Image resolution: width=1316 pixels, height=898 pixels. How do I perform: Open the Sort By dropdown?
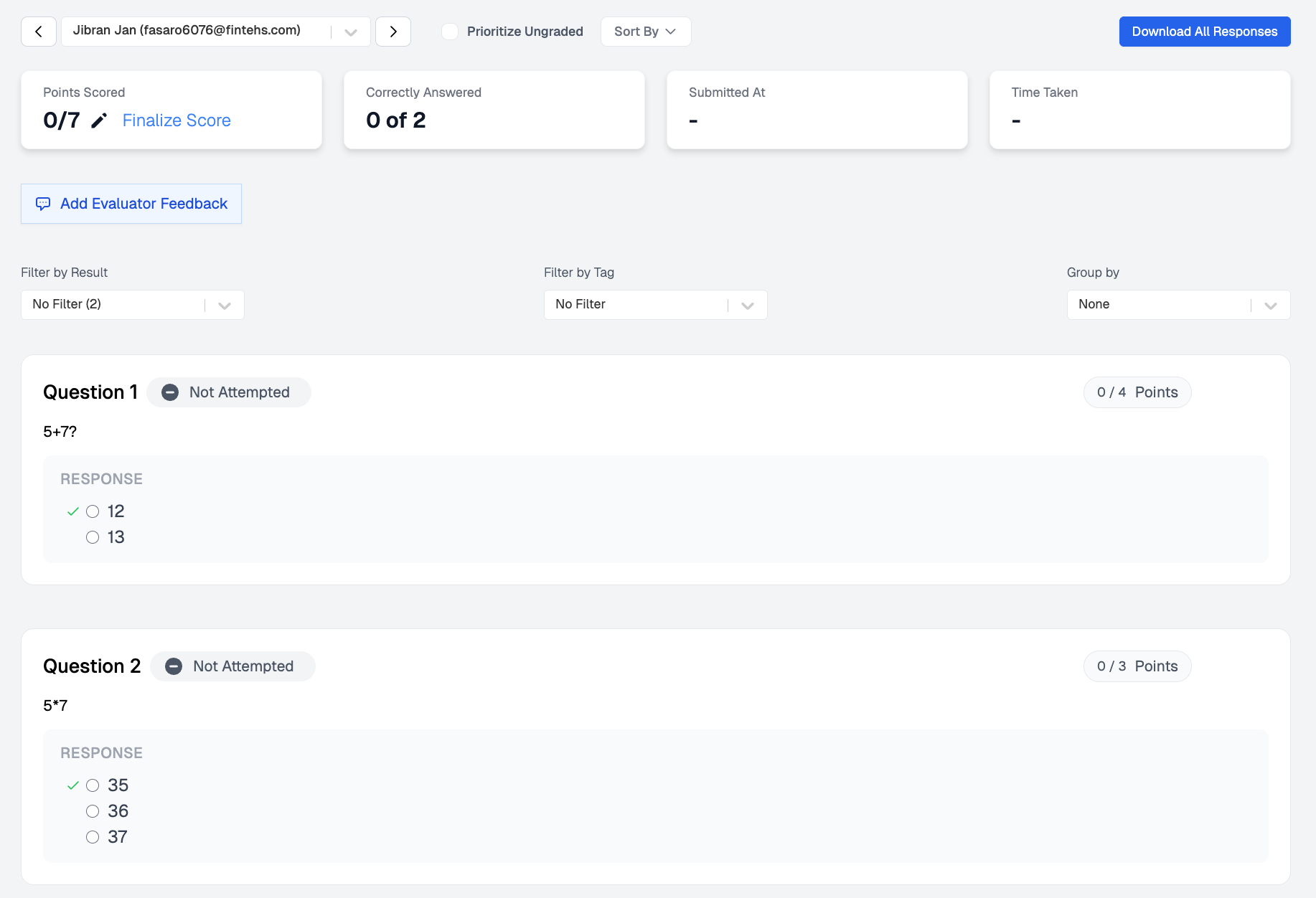pyautogui.click(x=646, y=32)
